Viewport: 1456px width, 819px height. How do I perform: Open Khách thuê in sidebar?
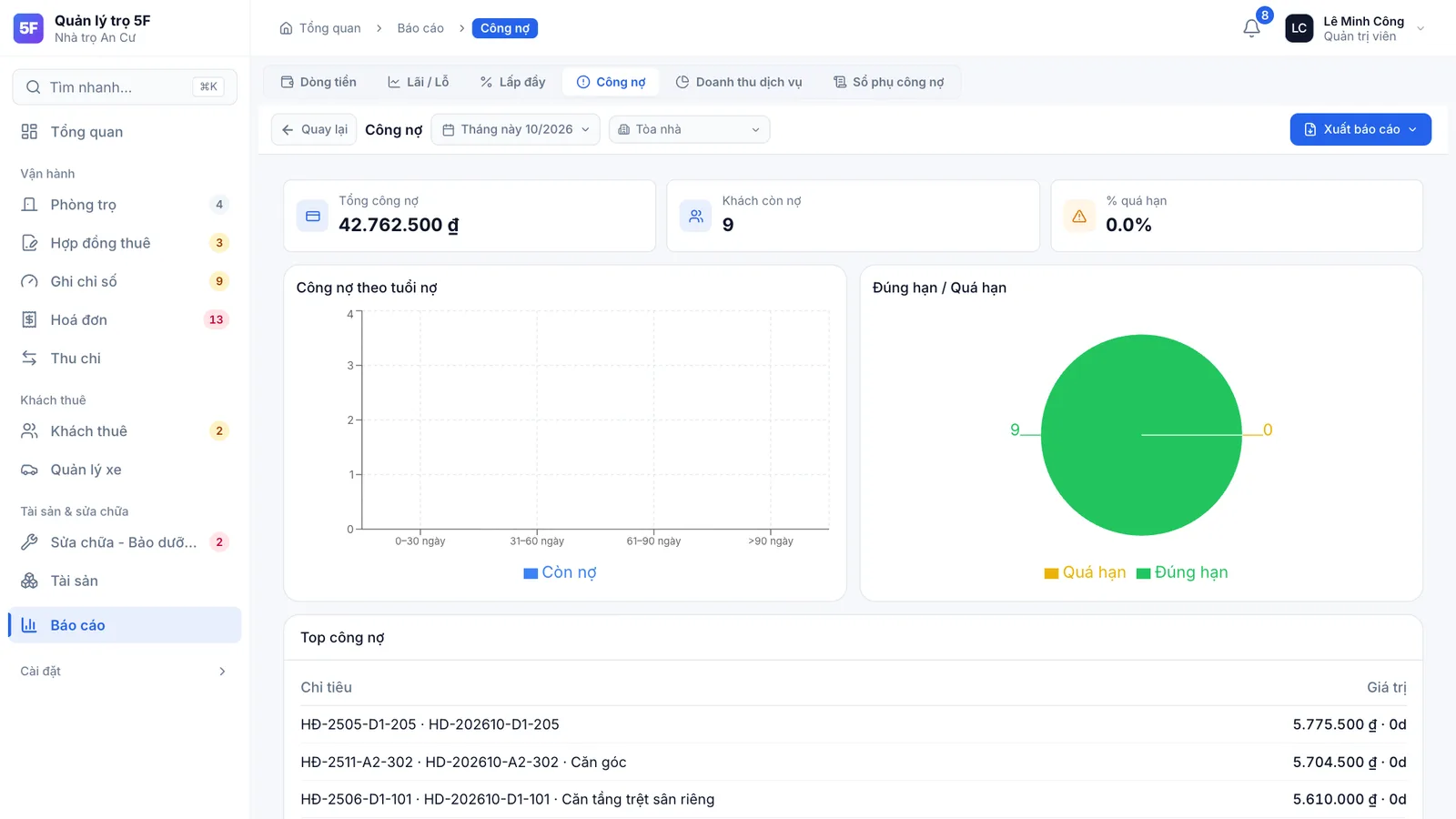(125, 431)
